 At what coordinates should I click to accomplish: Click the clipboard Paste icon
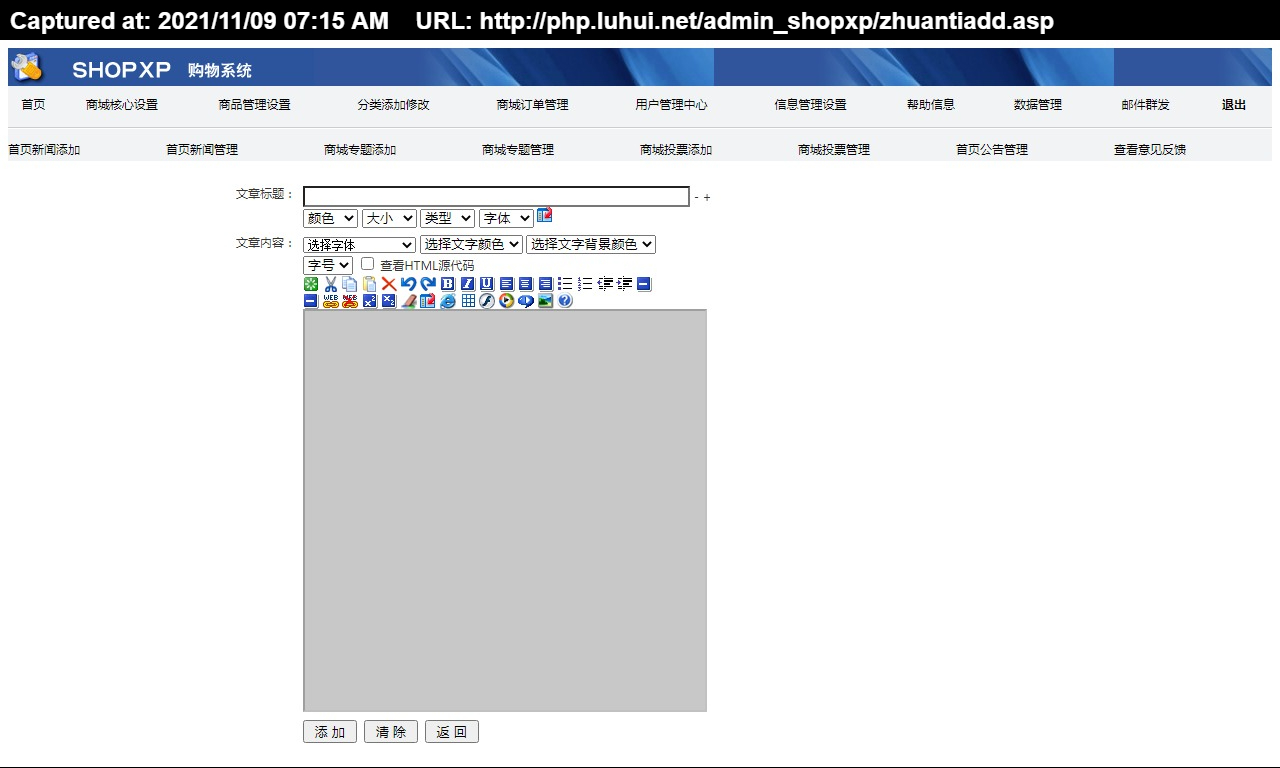[x=369, y=284]
